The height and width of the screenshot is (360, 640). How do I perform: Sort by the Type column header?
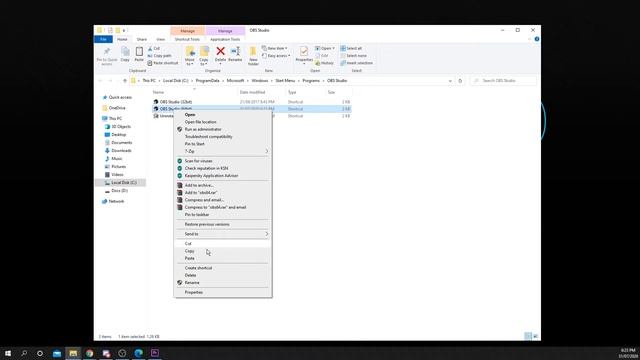(x=292, y=92)
